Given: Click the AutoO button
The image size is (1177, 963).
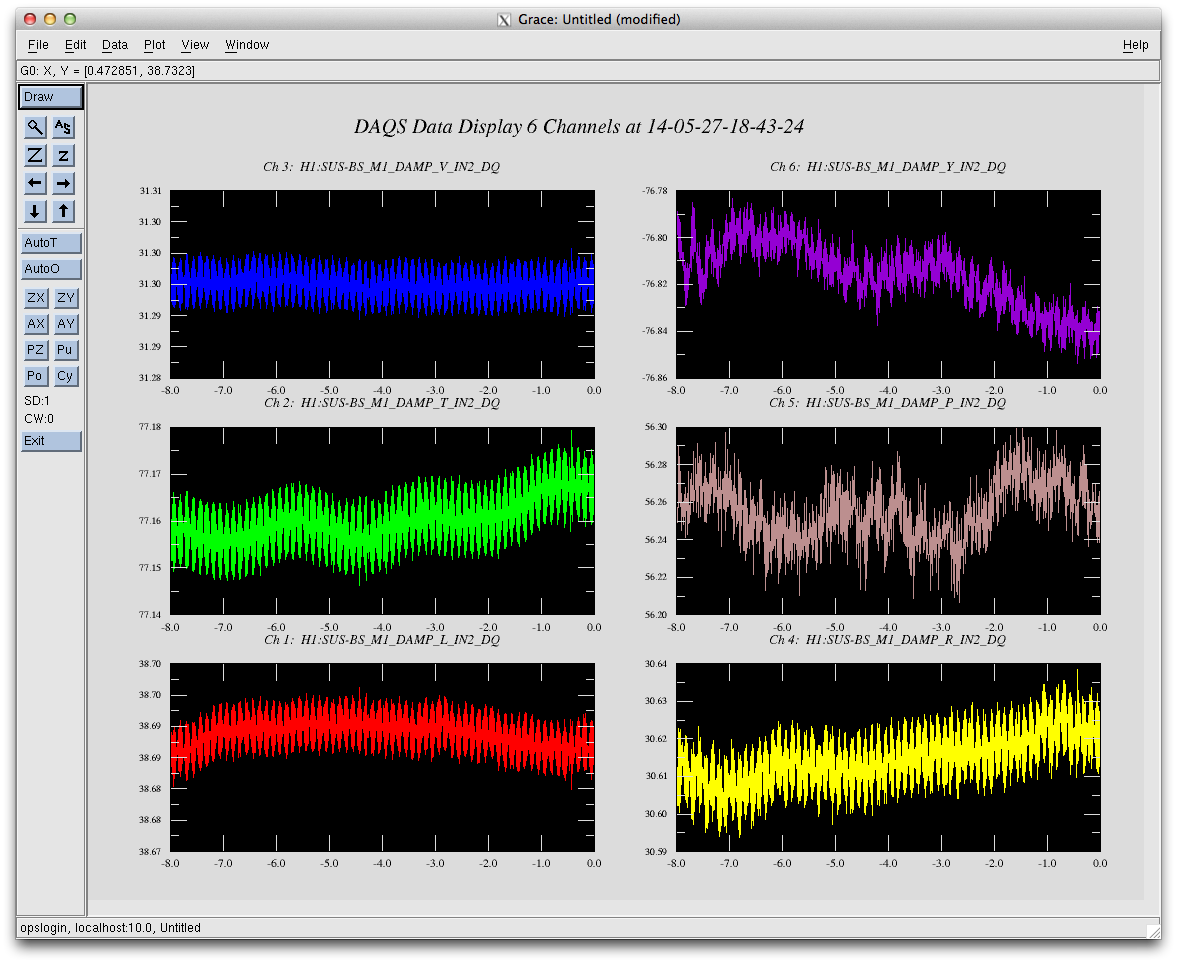Looking at the screenshot, I should pyautogui.click(x=51, y=269).
